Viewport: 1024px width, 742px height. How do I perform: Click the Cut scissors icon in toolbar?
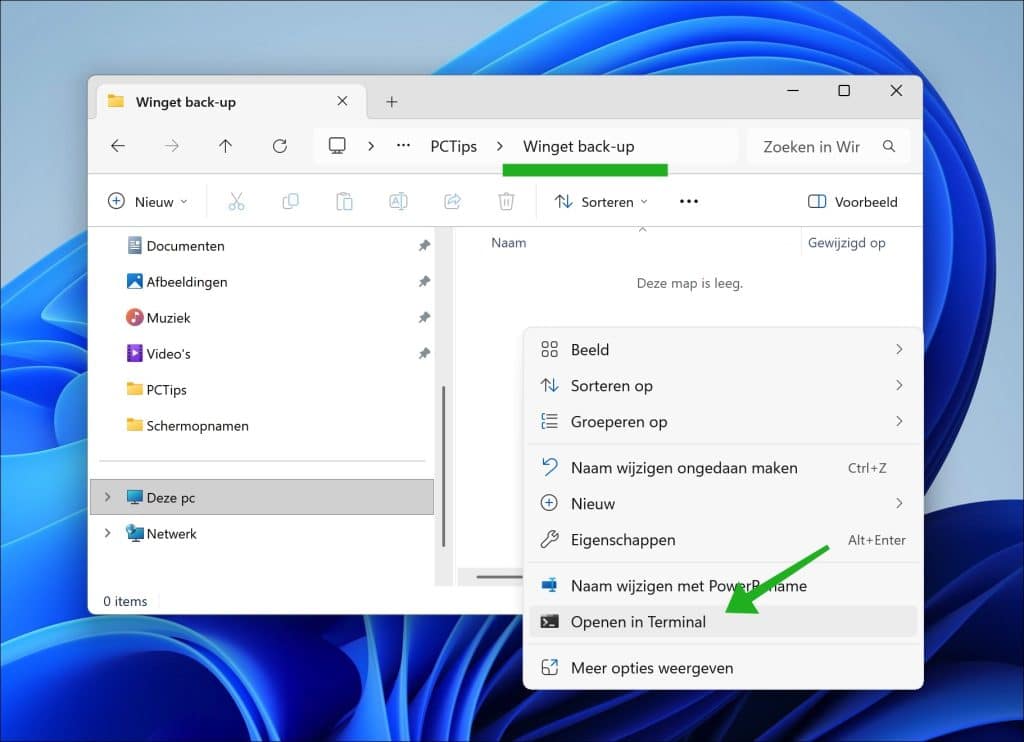pos(236,201)
